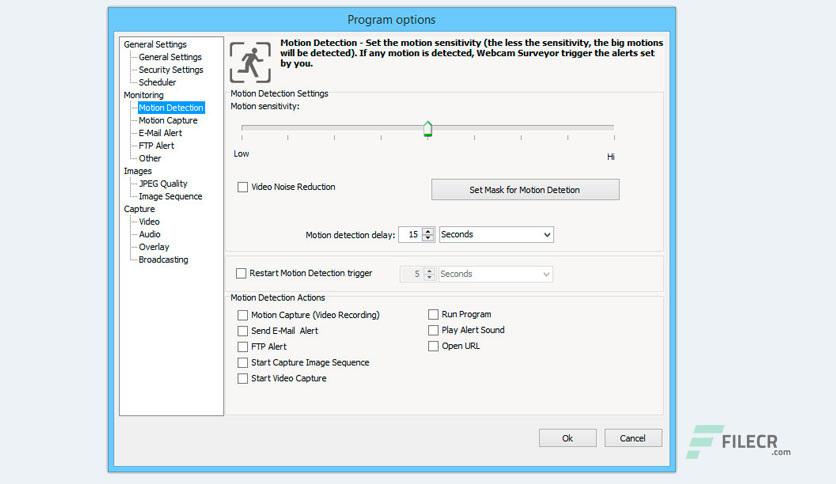Open the disabled restart trigger Seconds dropdown
Image resolution: width=836 pixels, height=484 pixels.
(495, 274)
